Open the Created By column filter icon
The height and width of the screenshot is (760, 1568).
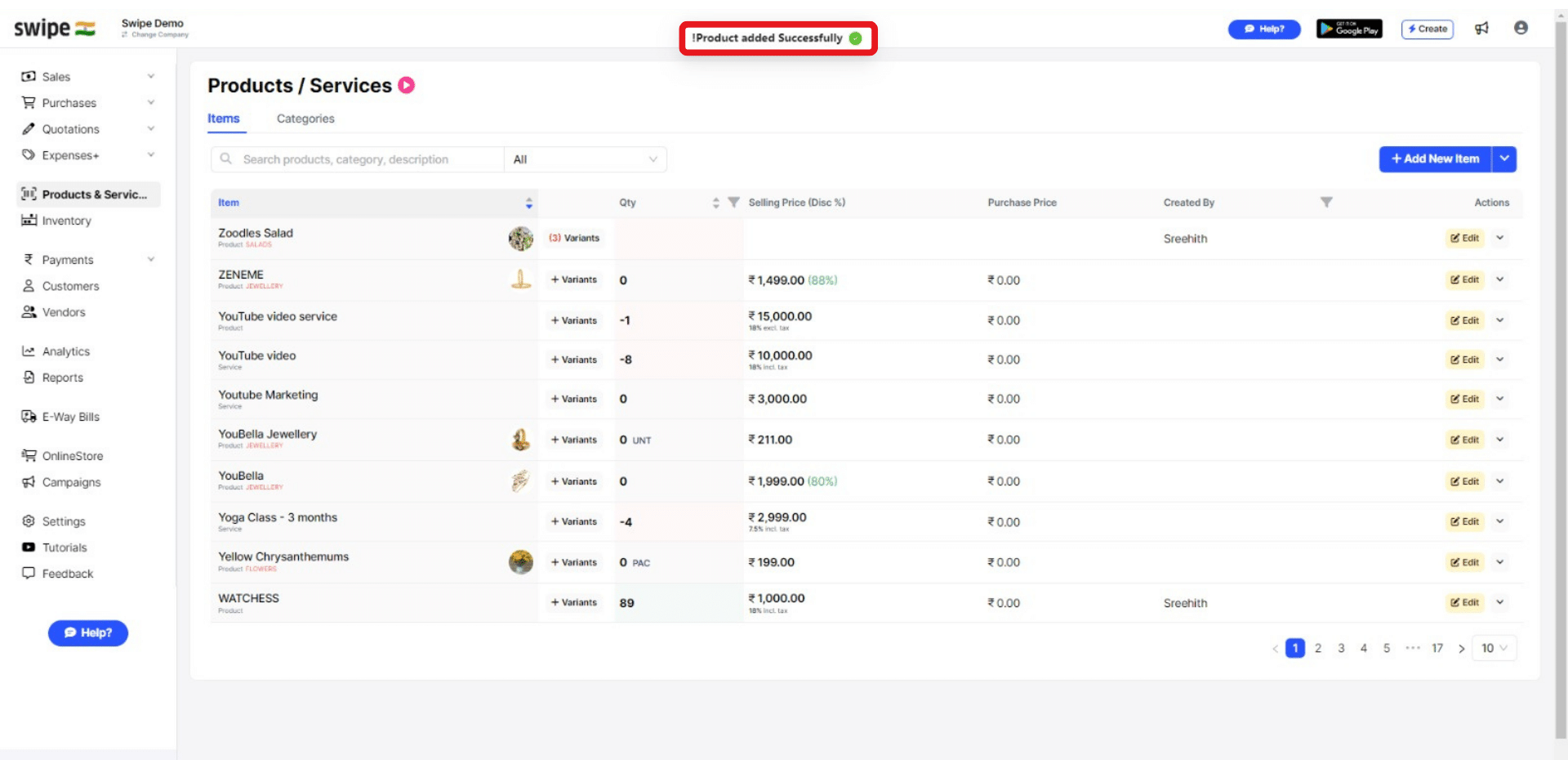coord(1328,202)
